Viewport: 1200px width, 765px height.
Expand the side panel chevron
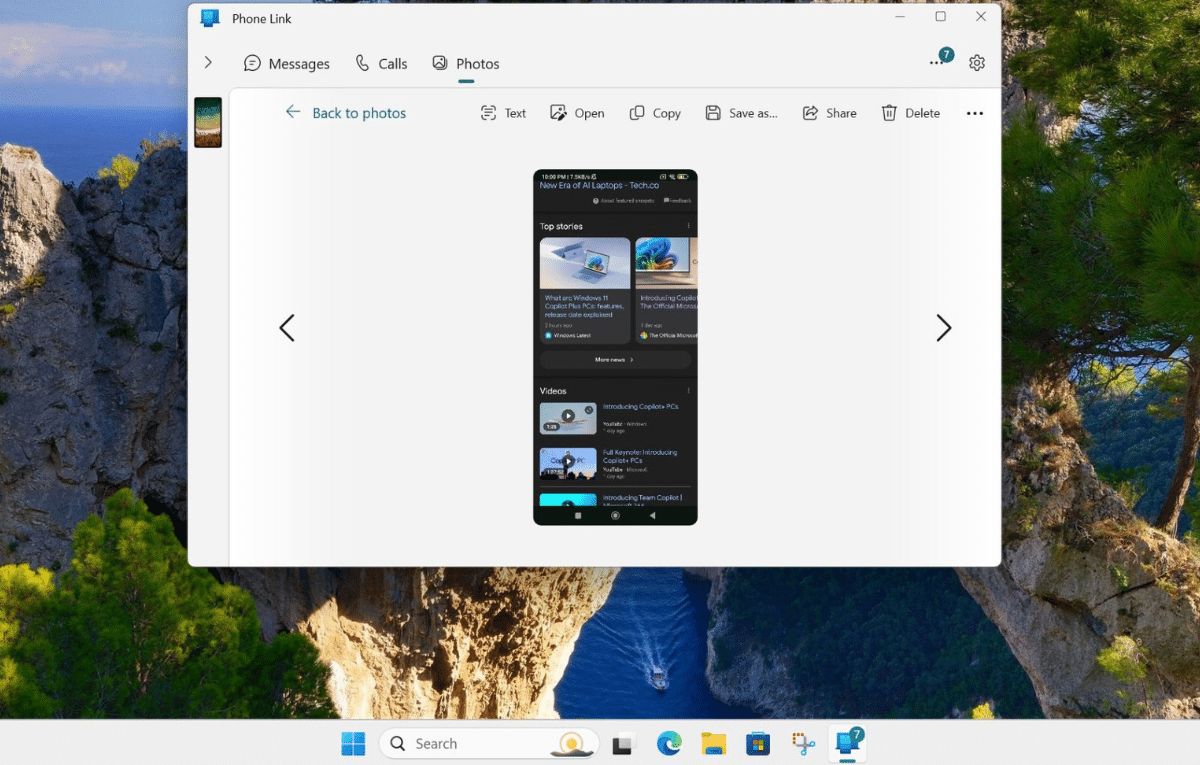point(208,62)
